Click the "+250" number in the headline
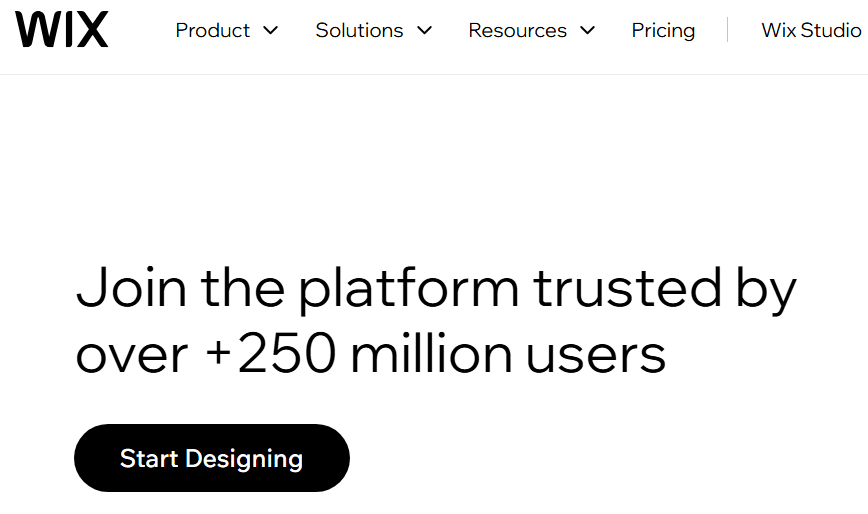 [270, 353]
